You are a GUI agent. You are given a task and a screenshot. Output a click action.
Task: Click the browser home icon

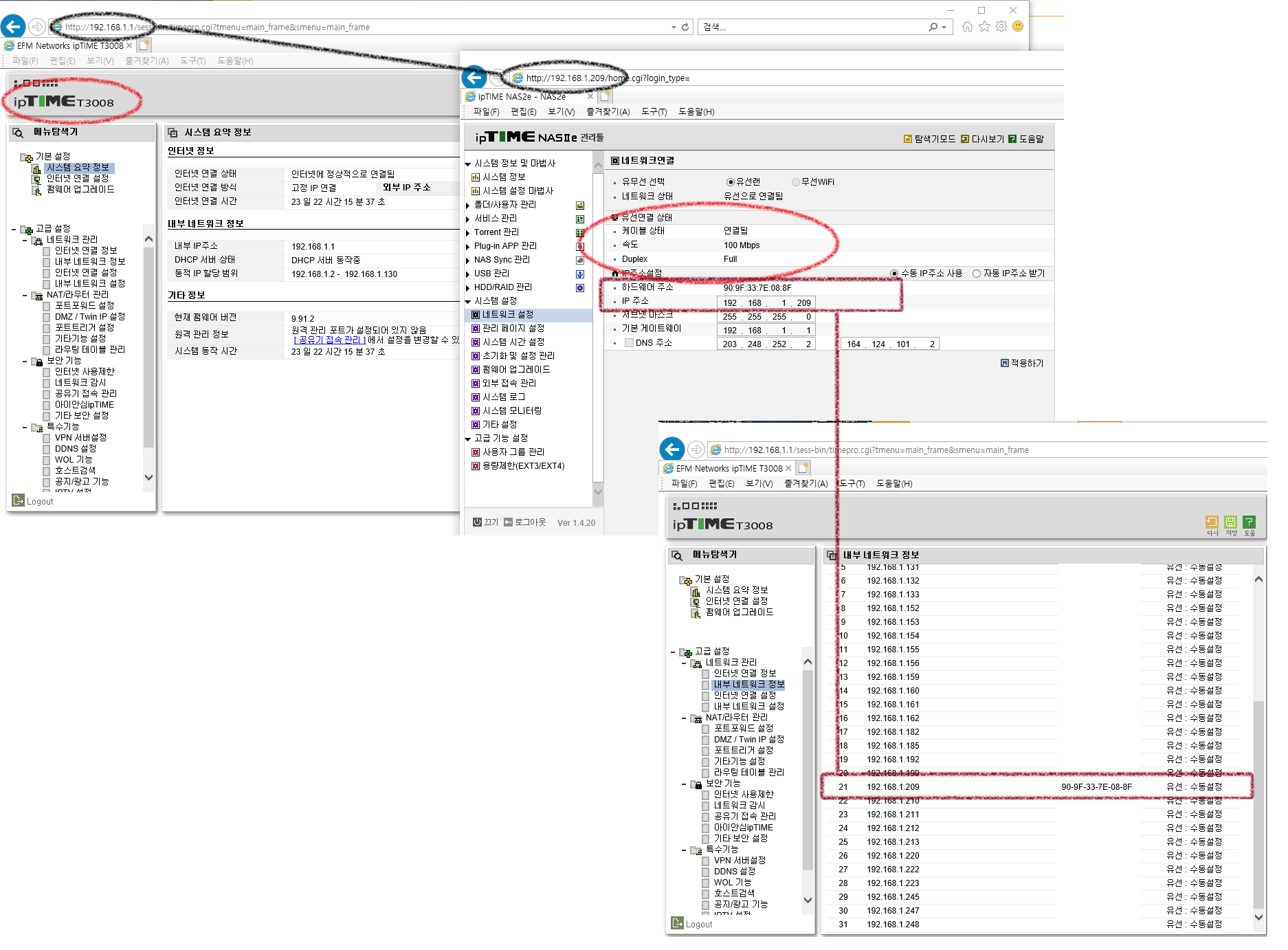pos(968,27)
